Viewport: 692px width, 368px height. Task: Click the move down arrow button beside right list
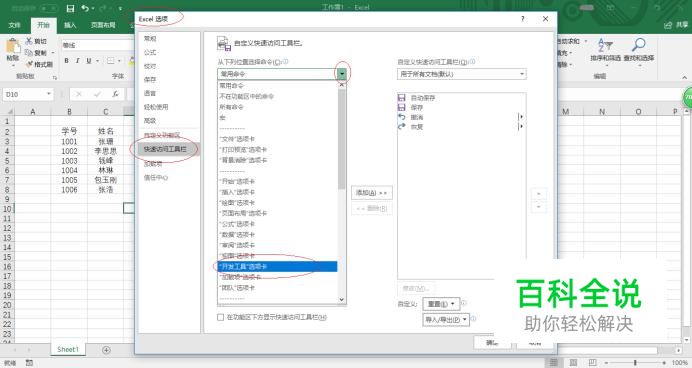(538, 207)
